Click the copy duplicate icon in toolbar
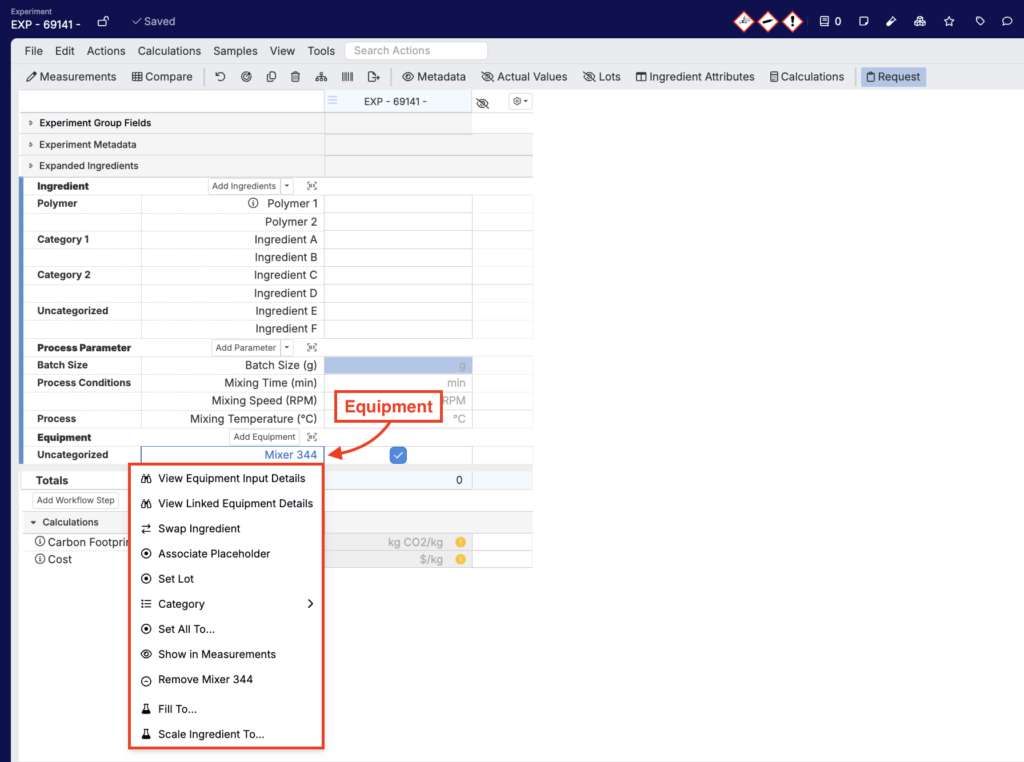 [x=271, y=77]
